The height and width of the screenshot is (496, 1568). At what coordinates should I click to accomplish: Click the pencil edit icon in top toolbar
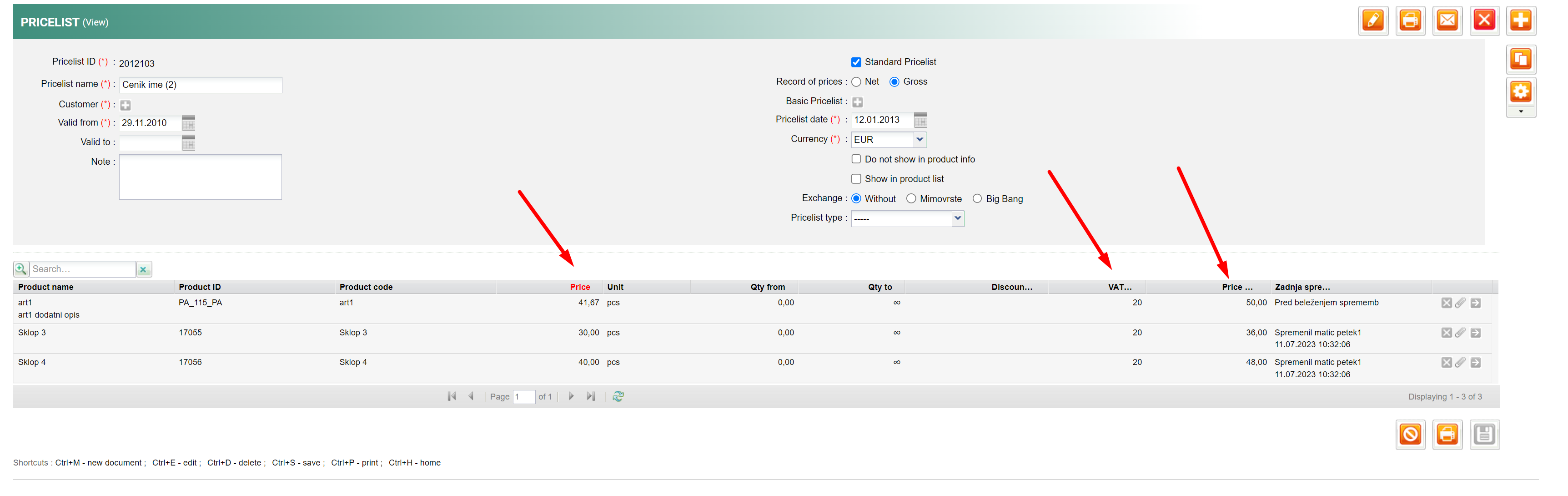[x=1372, y=21]
